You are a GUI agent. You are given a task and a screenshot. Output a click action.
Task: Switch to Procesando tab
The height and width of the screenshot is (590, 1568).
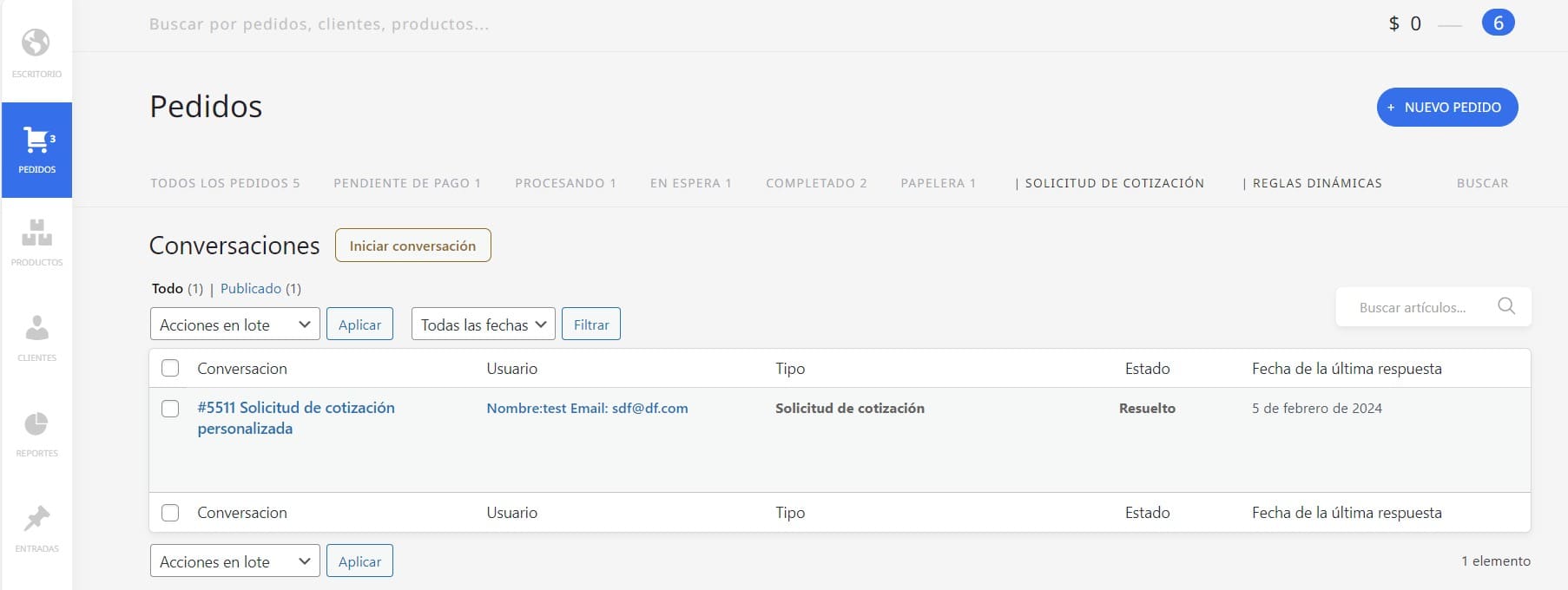coord(565,183)
